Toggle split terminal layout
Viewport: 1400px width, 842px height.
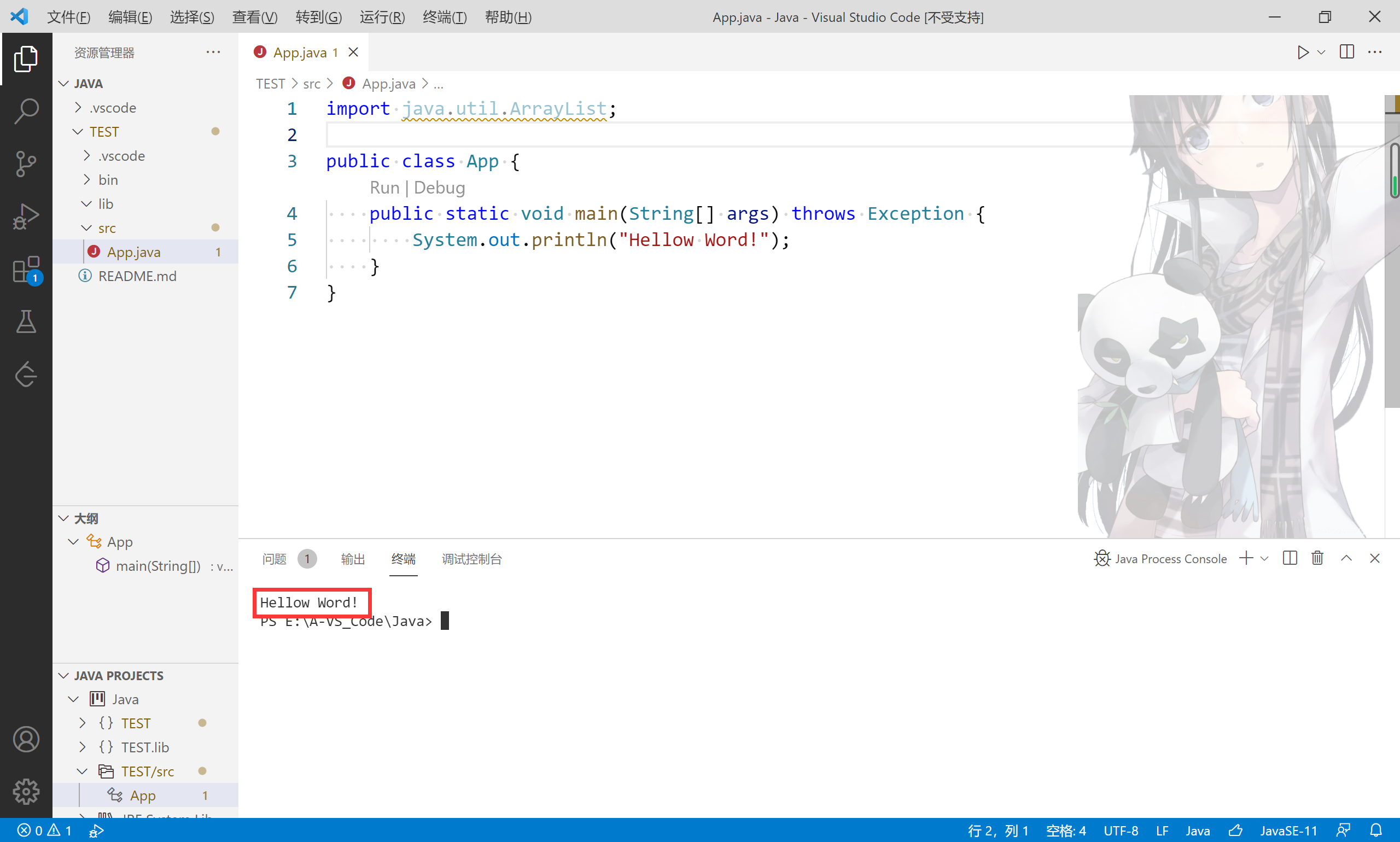coord(1289,558)
